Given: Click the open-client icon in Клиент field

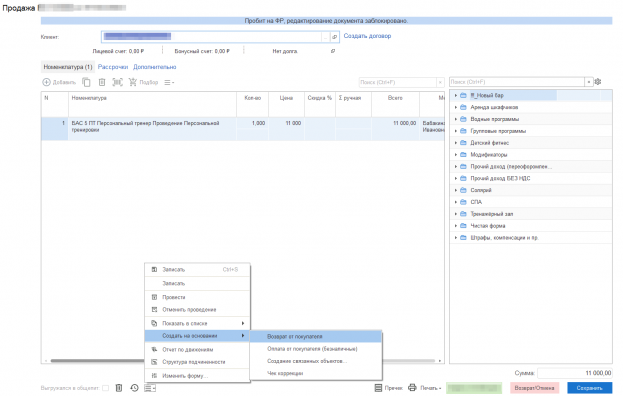Looking at the screenshot, I should tap(335, 37).
